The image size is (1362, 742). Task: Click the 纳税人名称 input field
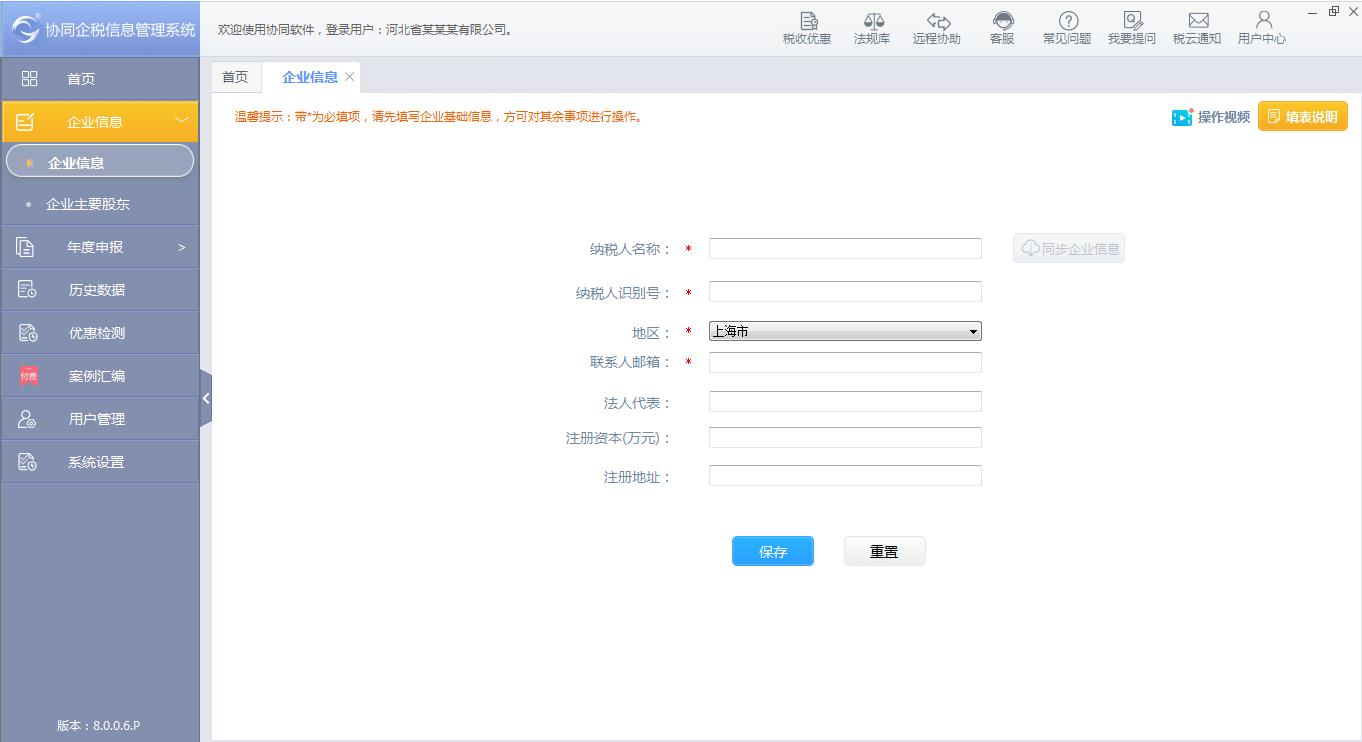click(x=845, y=249)
